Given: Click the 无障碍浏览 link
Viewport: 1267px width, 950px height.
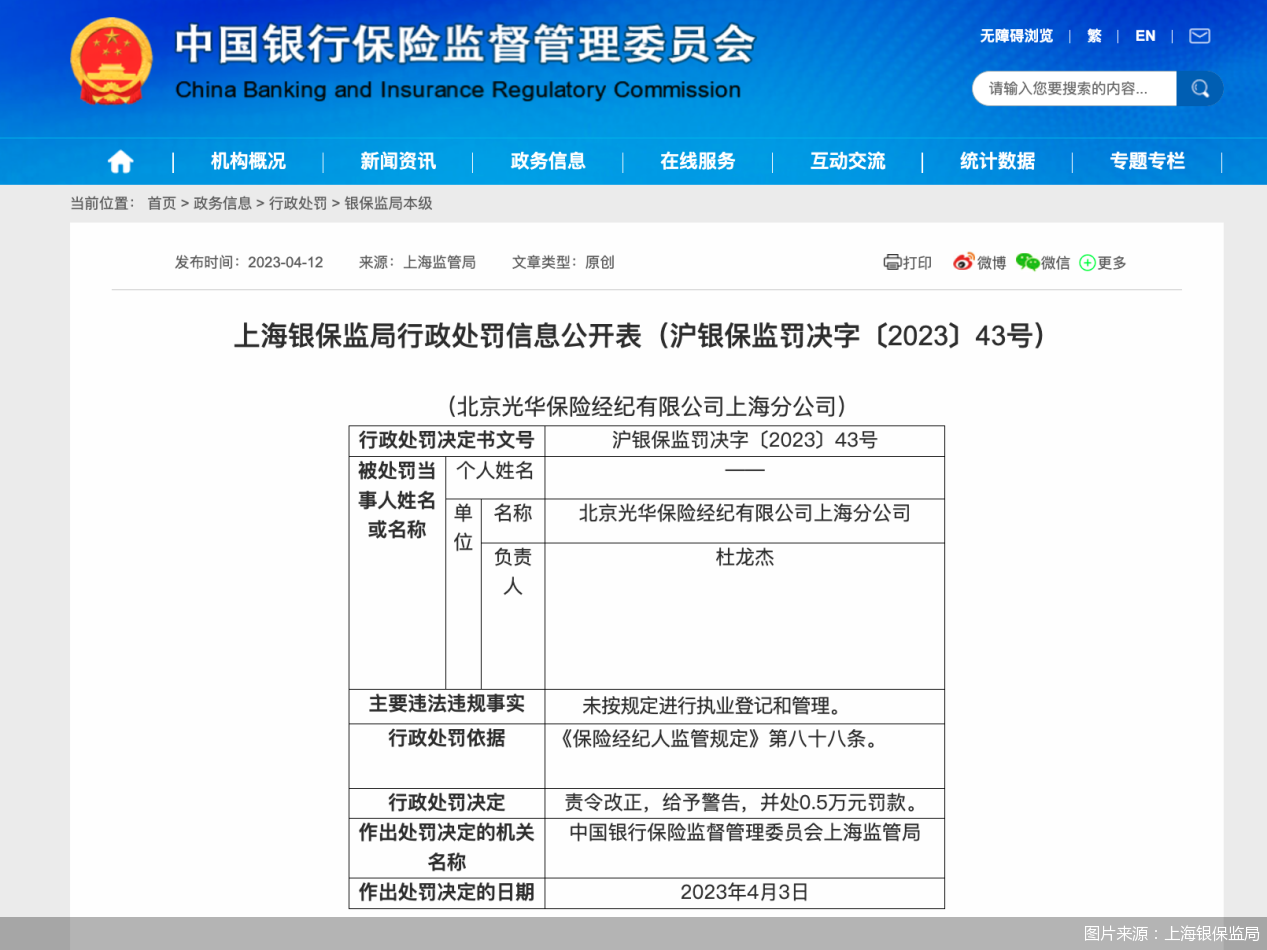Looking at the screenshot, I should 1016,36.
